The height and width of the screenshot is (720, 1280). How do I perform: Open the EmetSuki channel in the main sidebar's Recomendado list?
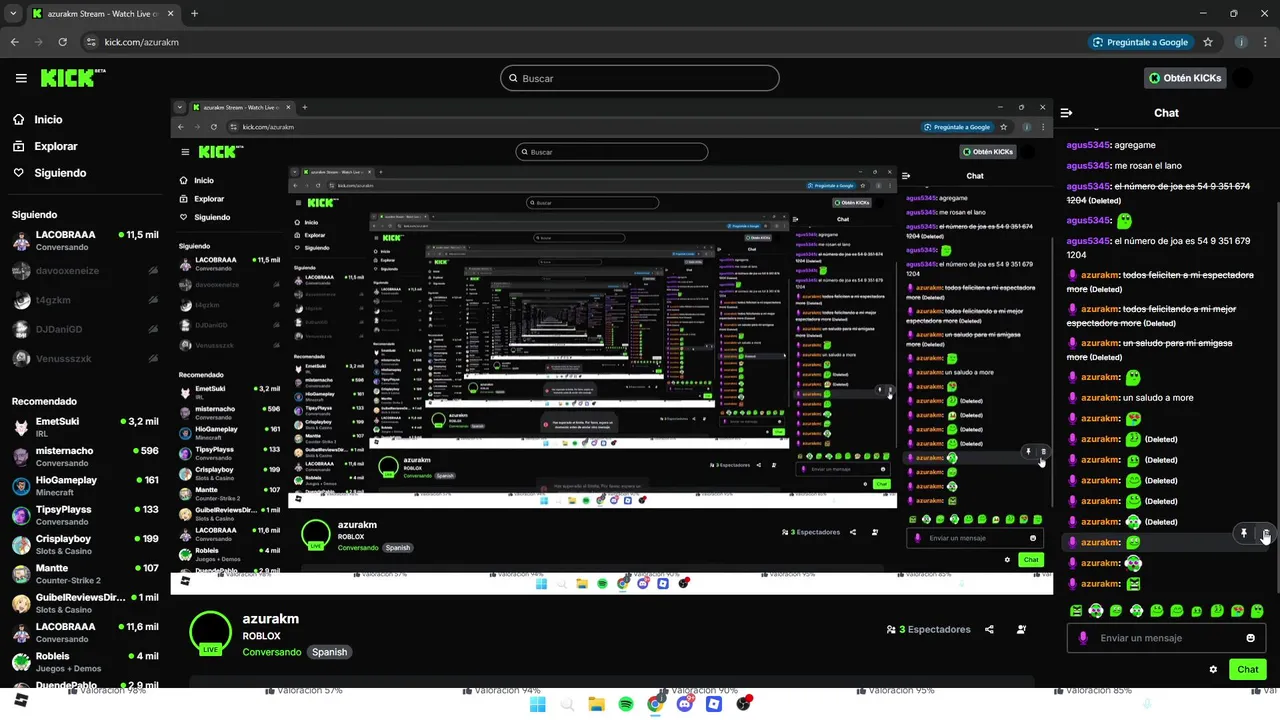click(x=85, y=427)
